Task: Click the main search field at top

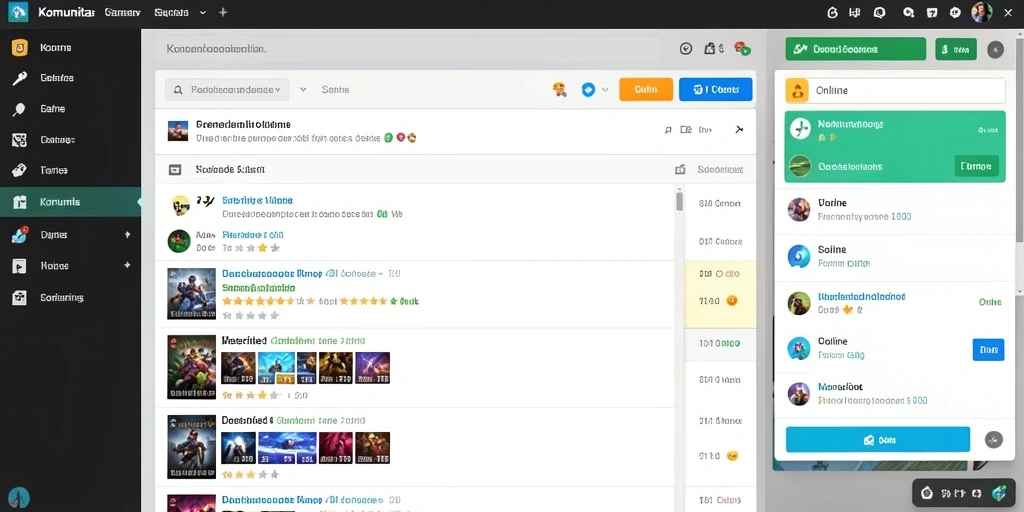Action: click(410, 48)
